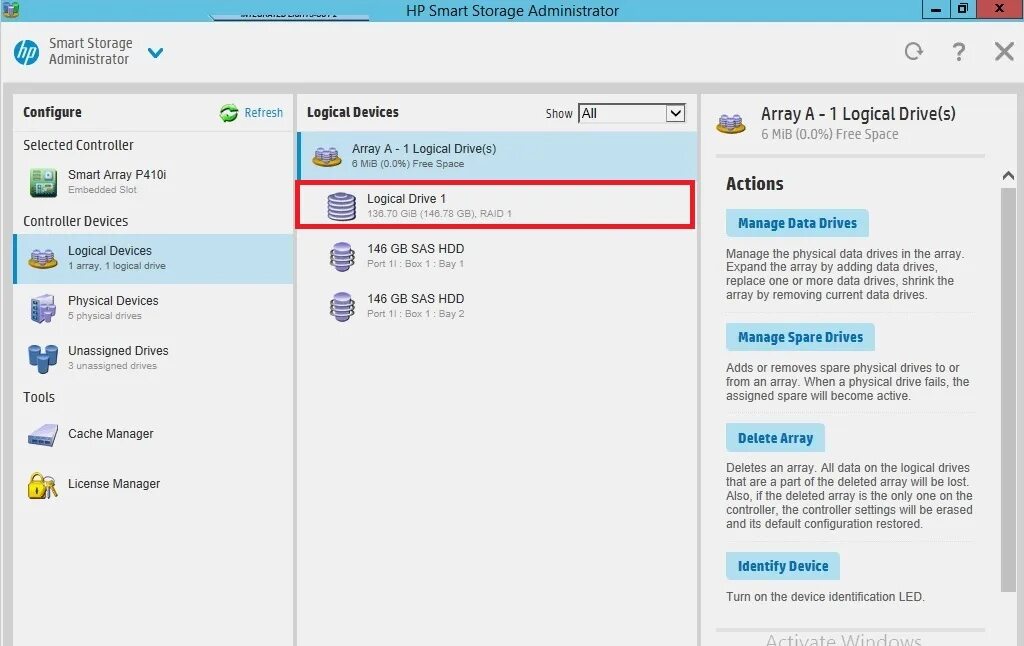The width and height of the screenshot is (1024, 646).
Task: Open the Smart Storage Administrator dropdown chevron
Action: pyautogui.click(x=155, y=52)
